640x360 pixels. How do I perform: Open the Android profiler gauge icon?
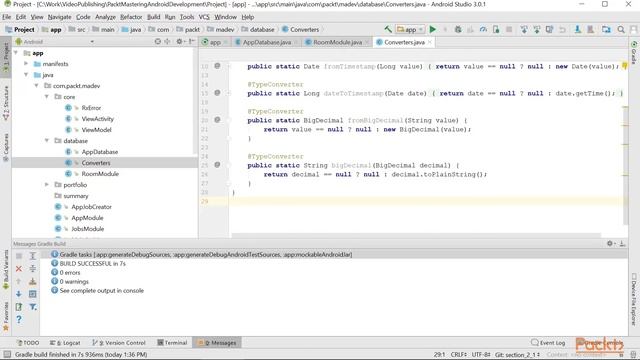pos(483,29)
